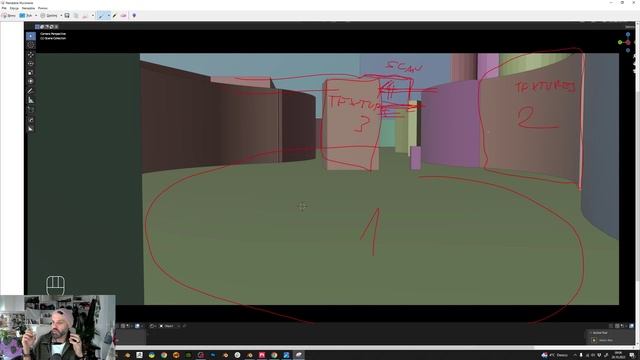Open the Edycja menu
Viewport: 640px width, 360px height.
tap(14, 8)
